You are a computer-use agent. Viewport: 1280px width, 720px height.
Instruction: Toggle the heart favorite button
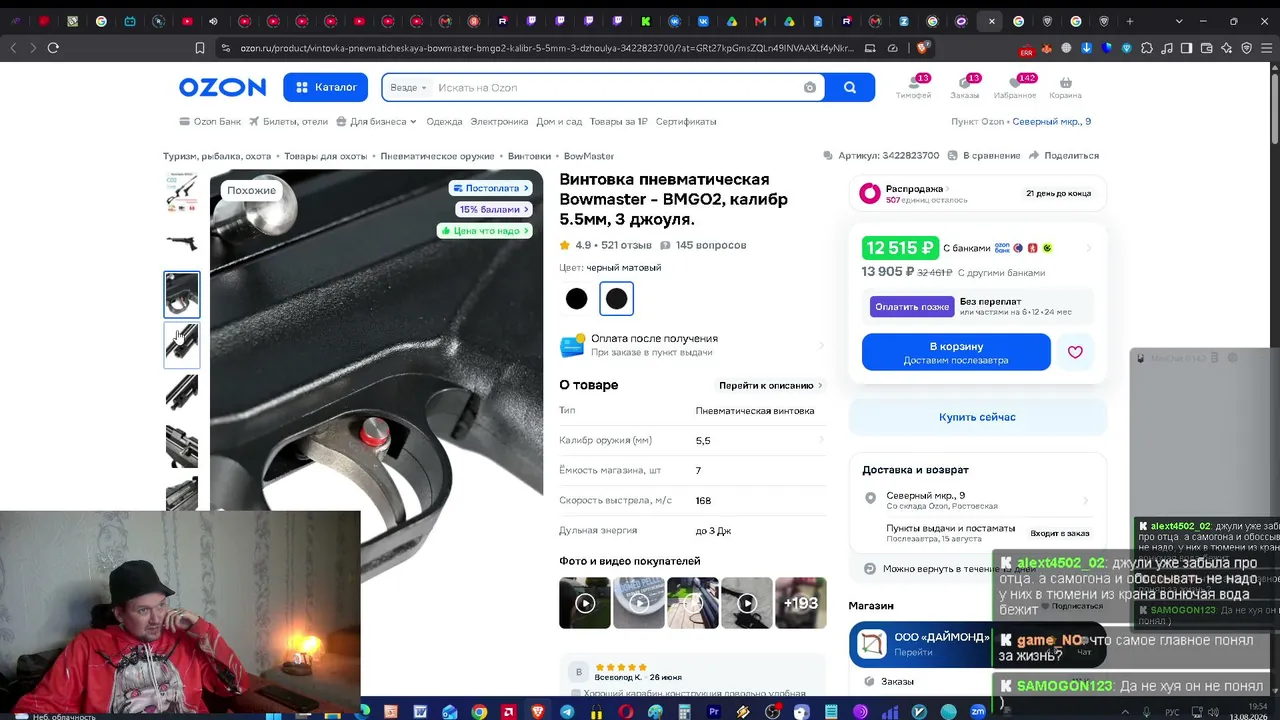tap(1075, 352)
